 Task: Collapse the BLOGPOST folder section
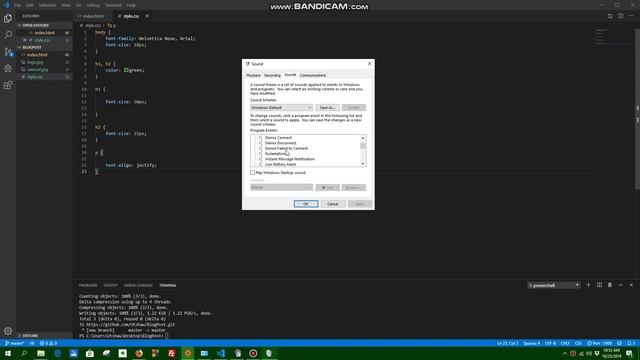[32, 47]
